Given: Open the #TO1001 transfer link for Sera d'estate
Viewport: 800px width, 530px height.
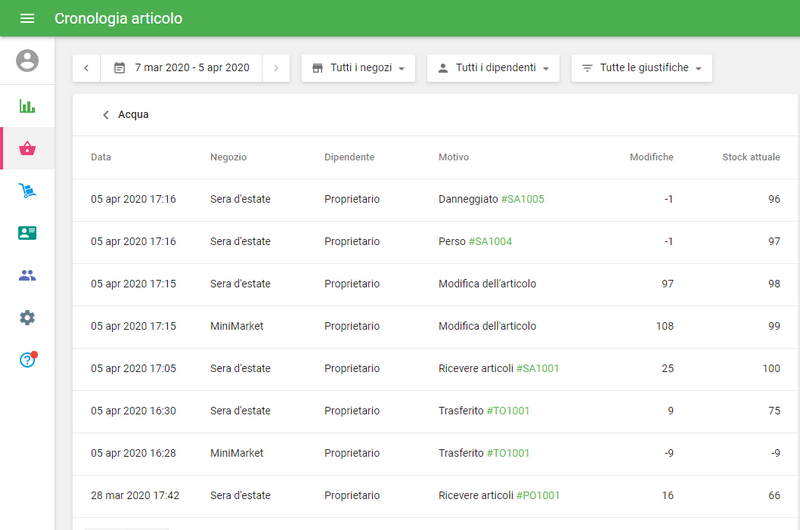Looking at the screenshot, I should coord(508,411).
